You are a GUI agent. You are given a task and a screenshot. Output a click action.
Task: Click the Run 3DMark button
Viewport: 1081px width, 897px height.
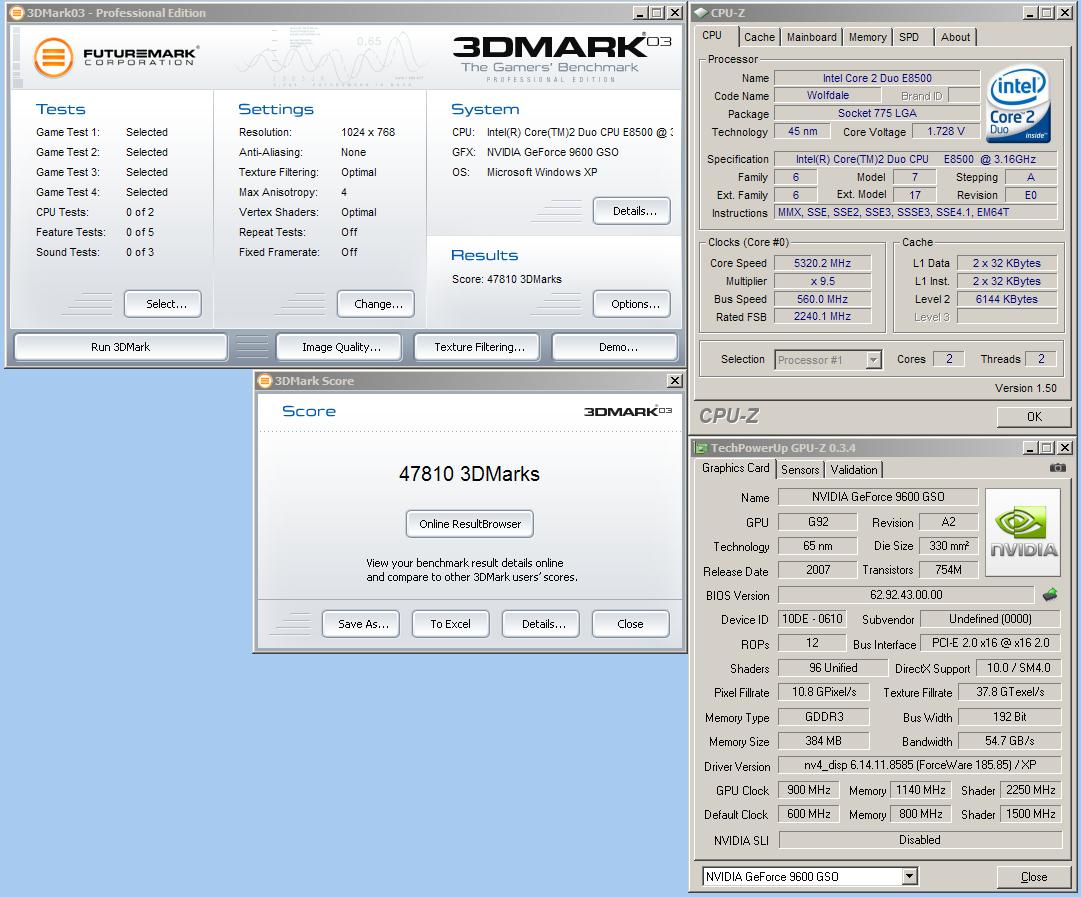(121, 347)
